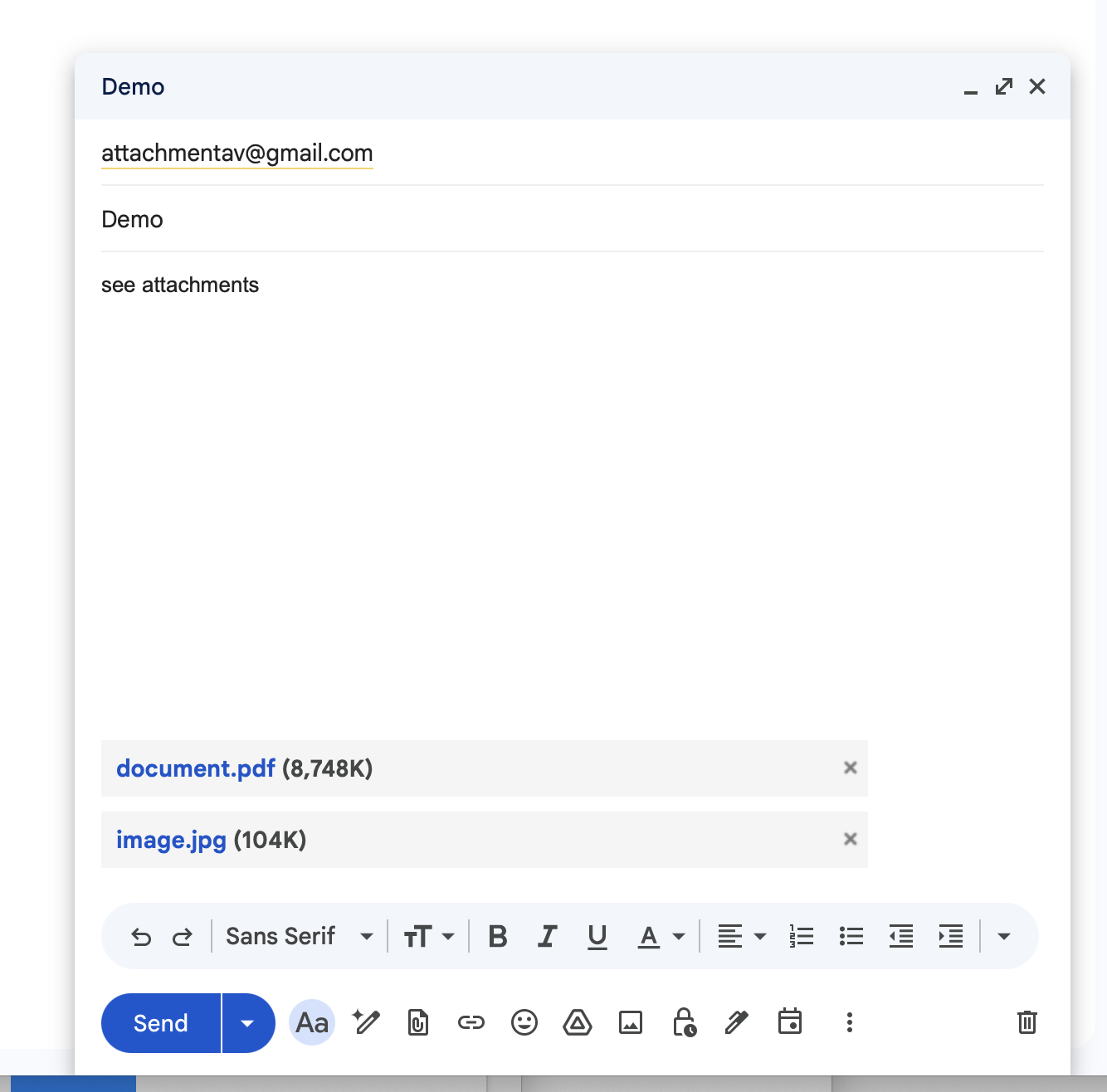Insert a file from Google Drive
This screenshot has width=1107, height=1092.
[x=577, y=1022]
